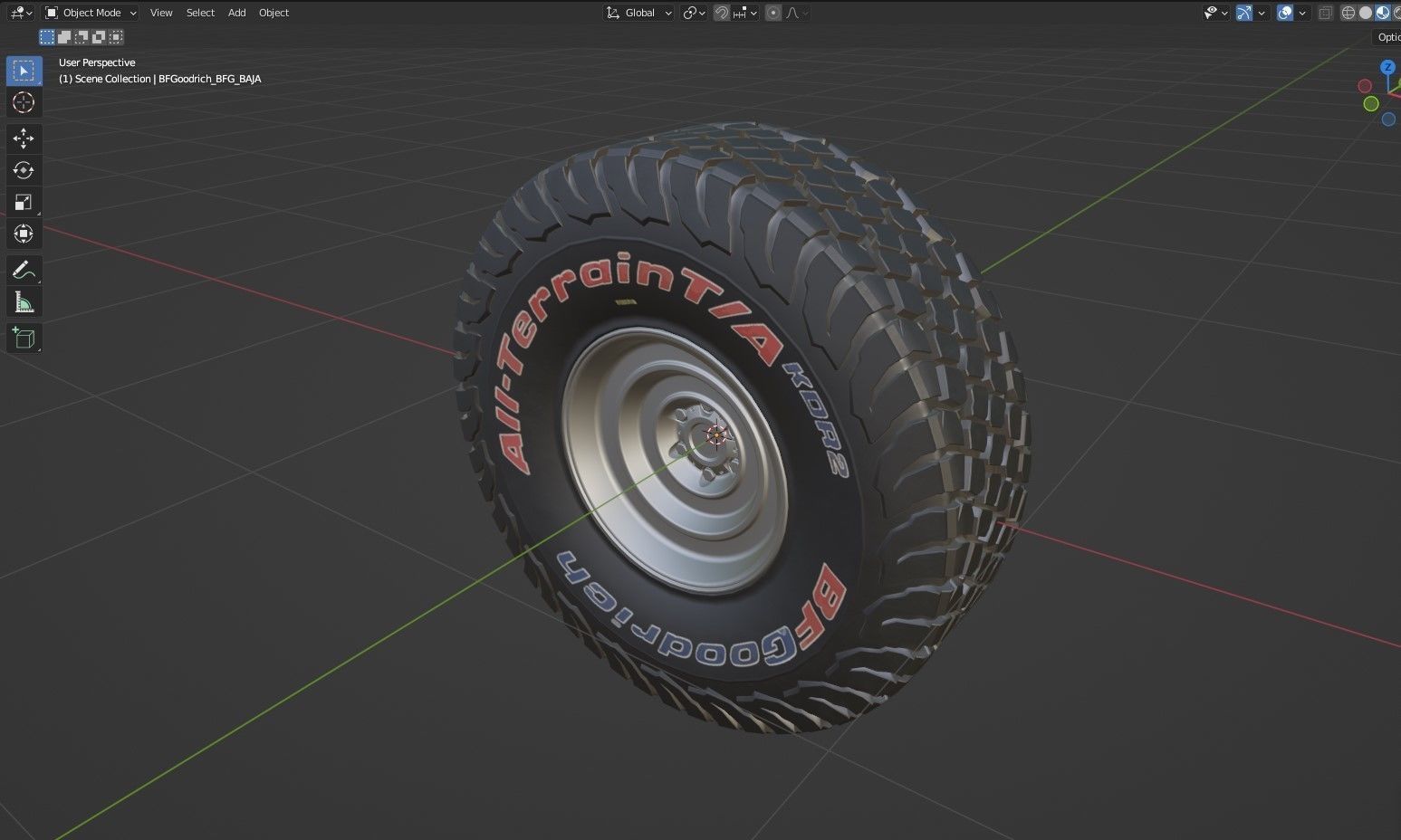Screen dimensions: 1401x840
Task: Click the dark blue negative Z gizmo
Action: click(x=1388, y=119)
